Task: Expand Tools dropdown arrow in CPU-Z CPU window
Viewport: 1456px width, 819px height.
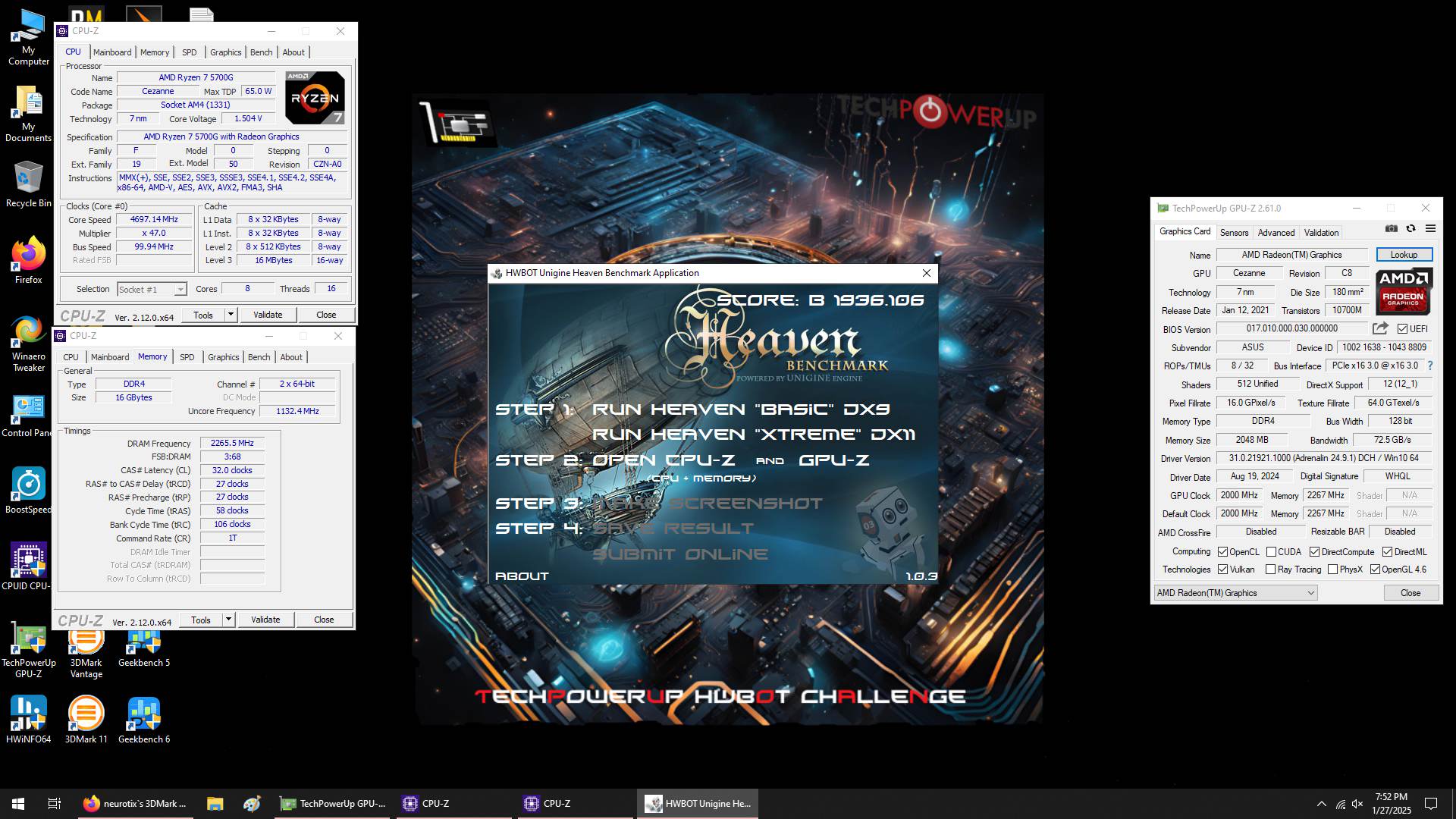Action: (231, 315)
